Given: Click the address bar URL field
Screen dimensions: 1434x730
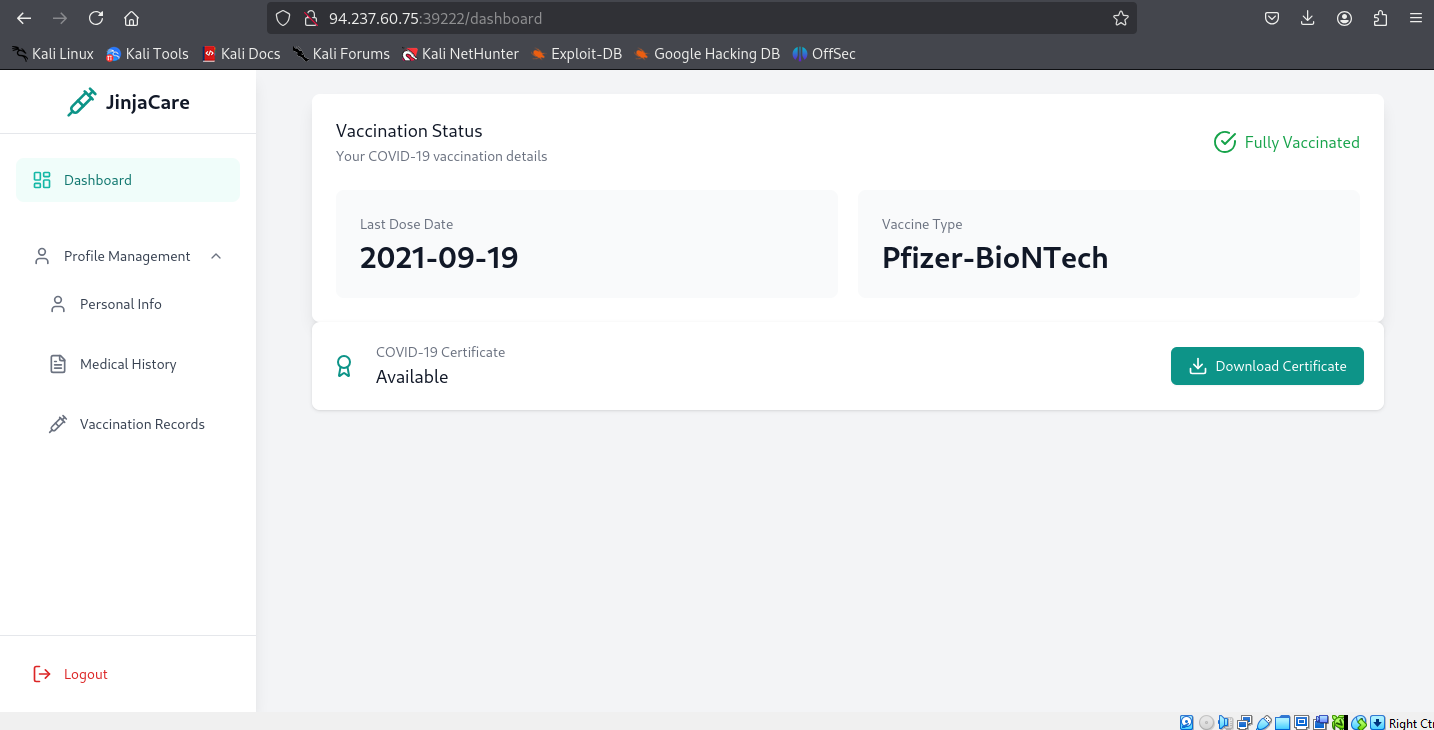Looking at the screenshot, I should (700, 18).
